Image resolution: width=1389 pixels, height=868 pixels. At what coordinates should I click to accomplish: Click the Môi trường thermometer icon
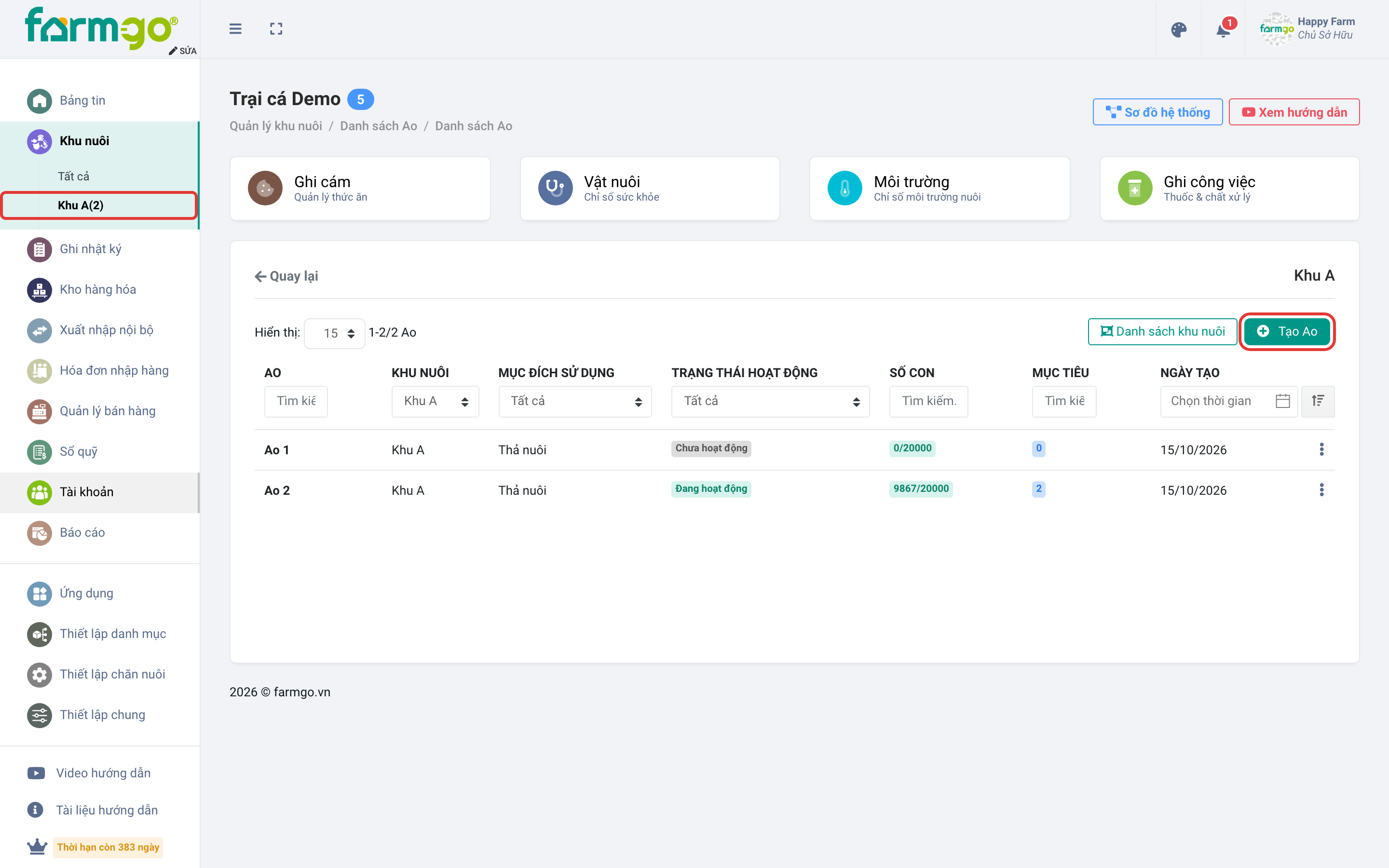point(845,188)
